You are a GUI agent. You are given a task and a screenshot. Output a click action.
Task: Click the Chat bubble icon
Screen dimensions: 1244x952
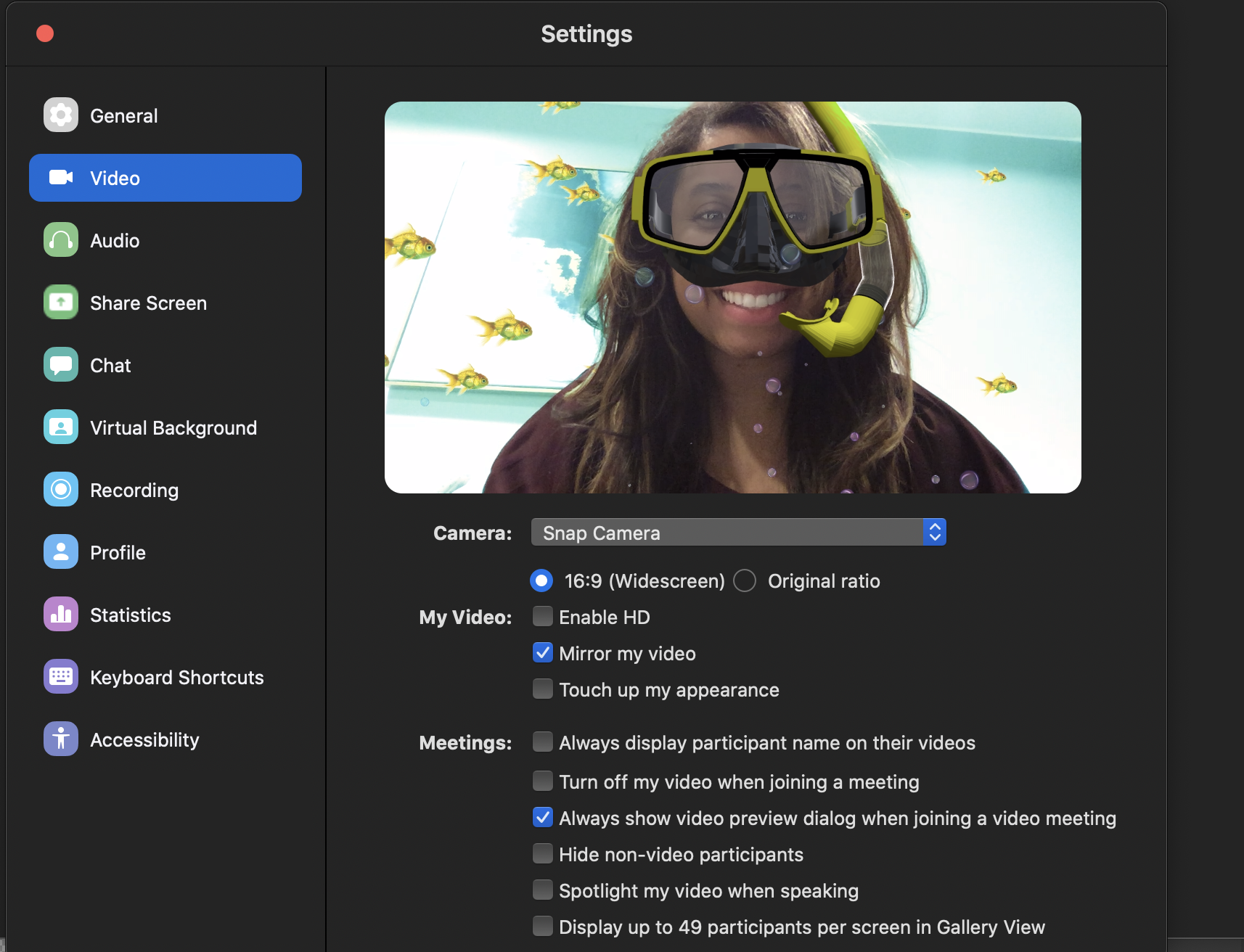pyautogui.click(x=61, y=364)
